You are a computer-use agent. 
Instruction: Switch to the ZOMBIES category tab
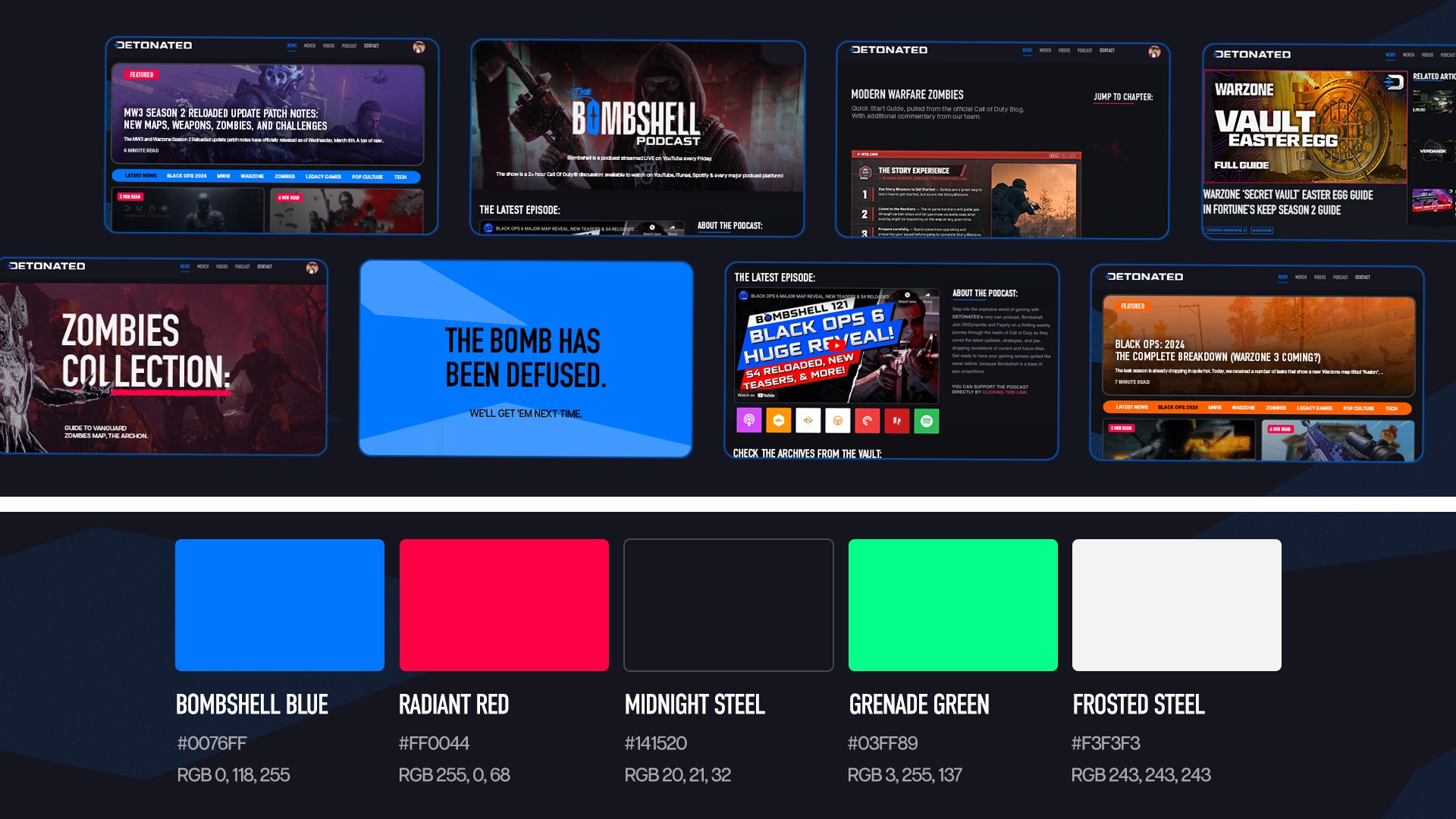284,176
